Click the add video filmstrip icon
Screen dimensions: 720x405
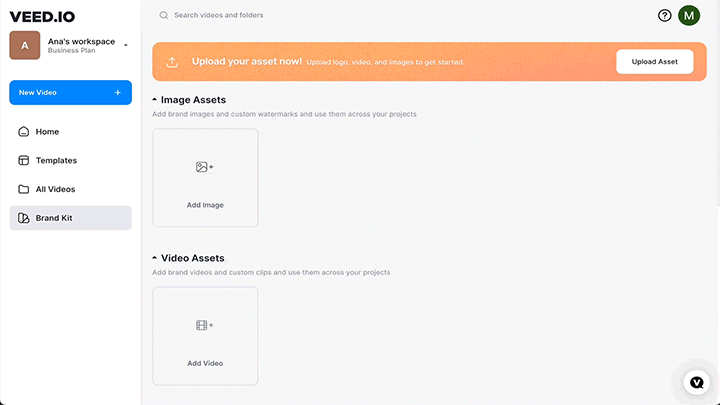[x=204, y=325]
